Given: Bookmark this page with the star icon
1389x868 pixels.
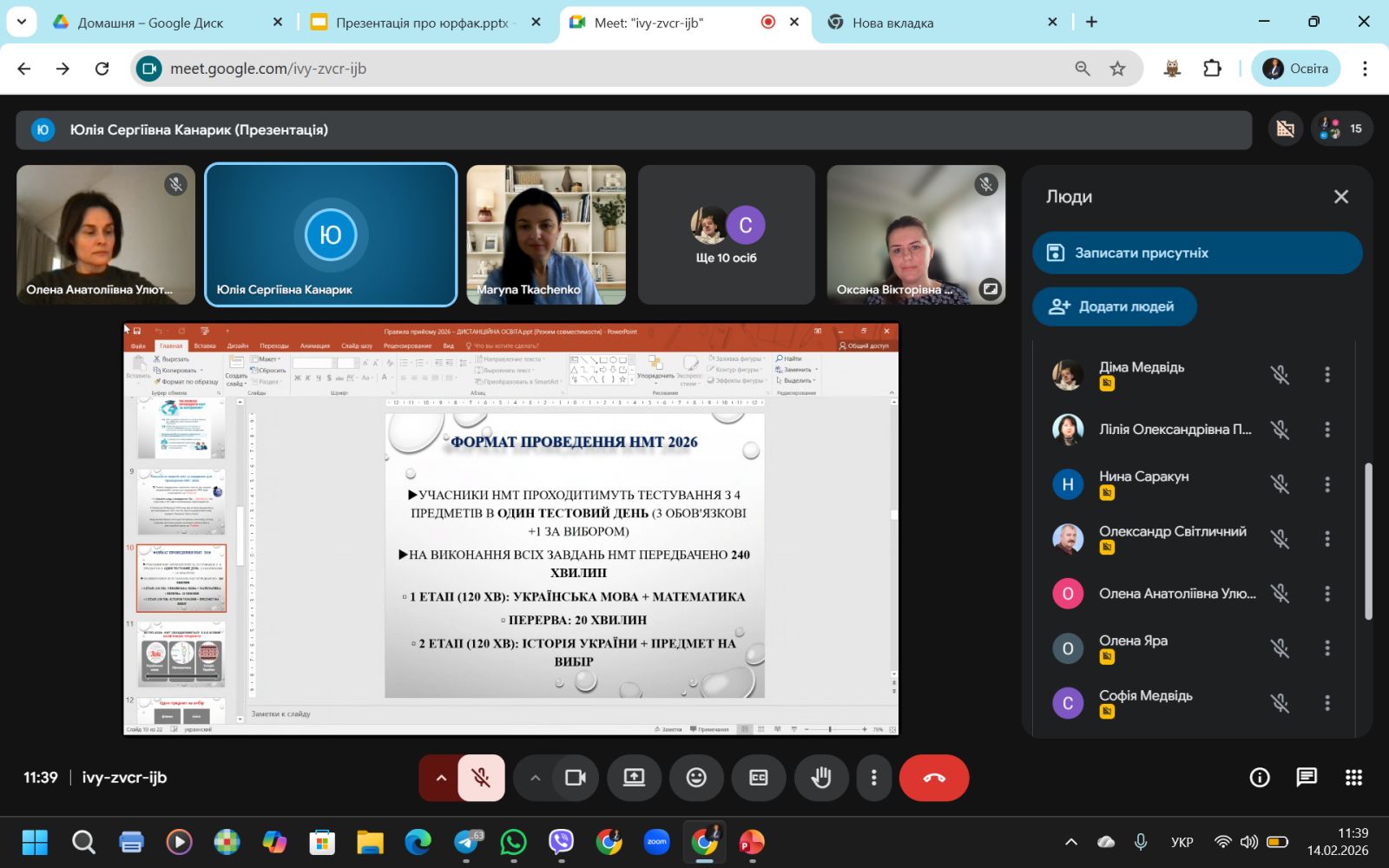Looking at the screenshot, I should (x=1117, y=69).
